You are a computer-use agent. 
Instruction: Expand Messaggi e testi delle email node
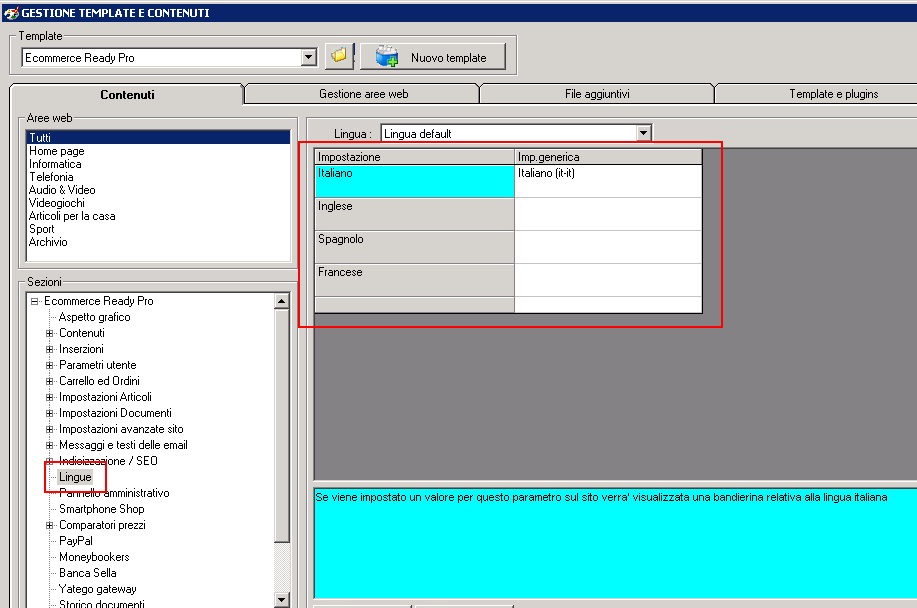[x=50, y=445]
